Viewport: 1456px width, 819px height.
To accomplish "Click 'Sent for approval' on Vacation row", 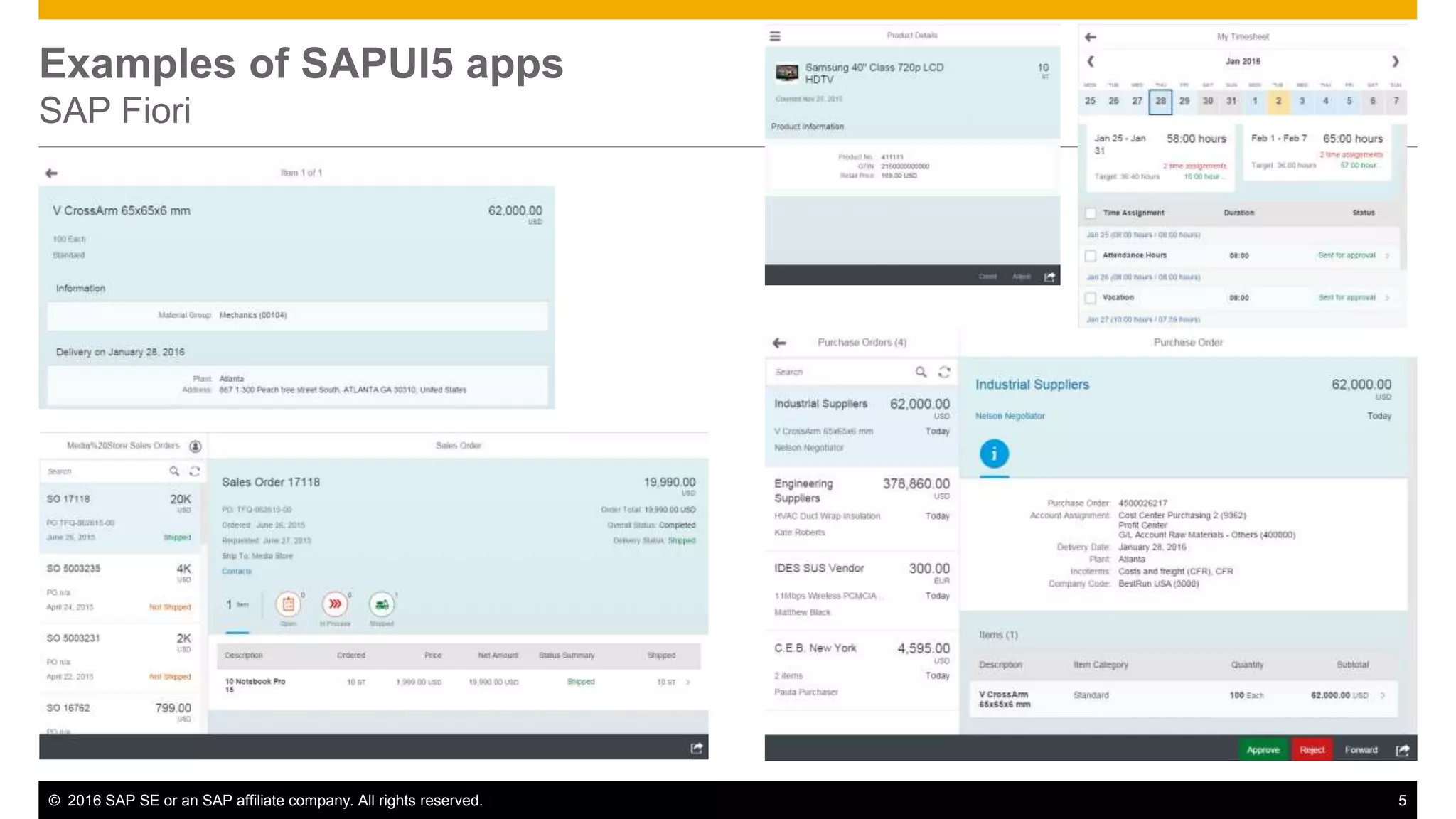I will pyautogui.click(x=1347, y=298).
